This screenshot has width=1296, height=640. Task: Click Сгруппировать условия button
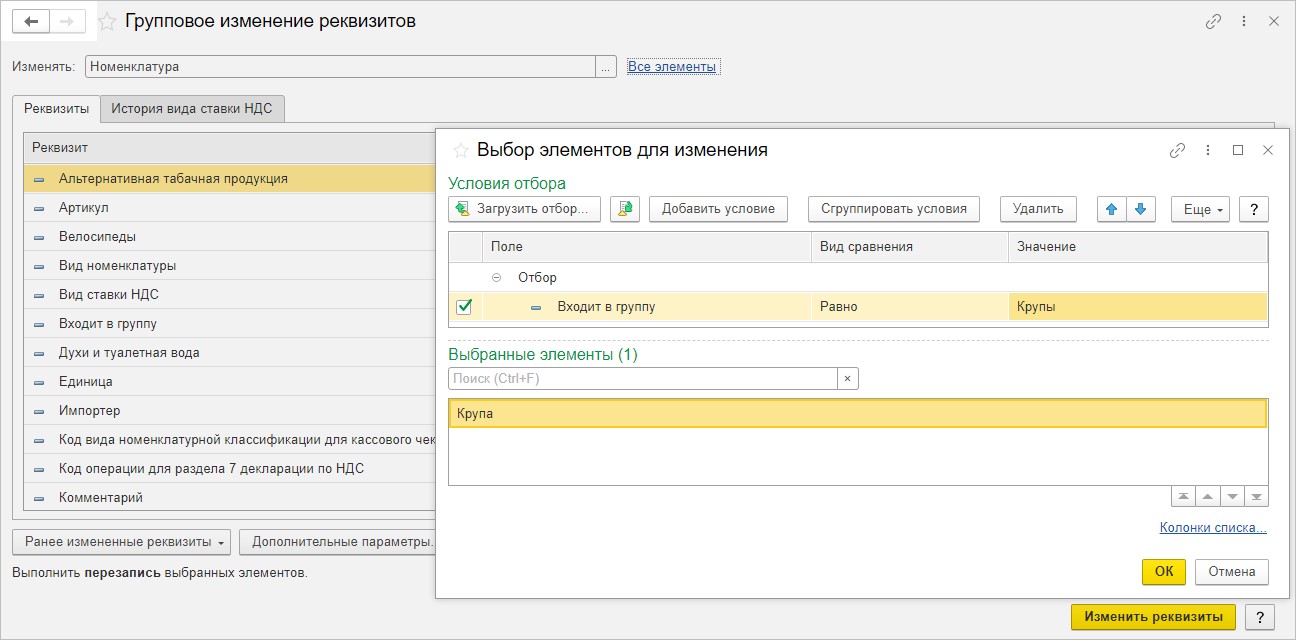point(894,209)
